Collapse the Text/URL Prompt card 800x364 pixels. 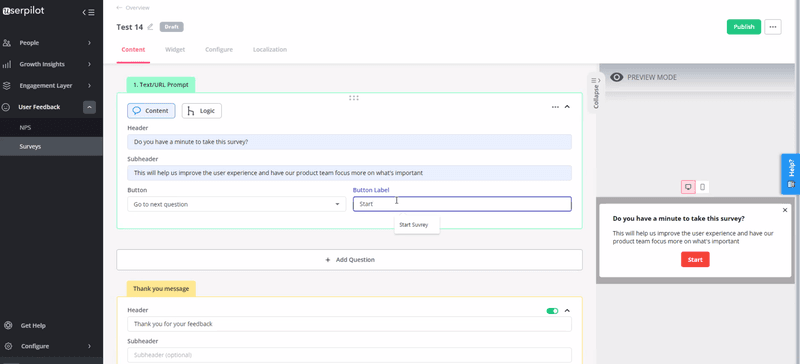click(x=567, y=107)
